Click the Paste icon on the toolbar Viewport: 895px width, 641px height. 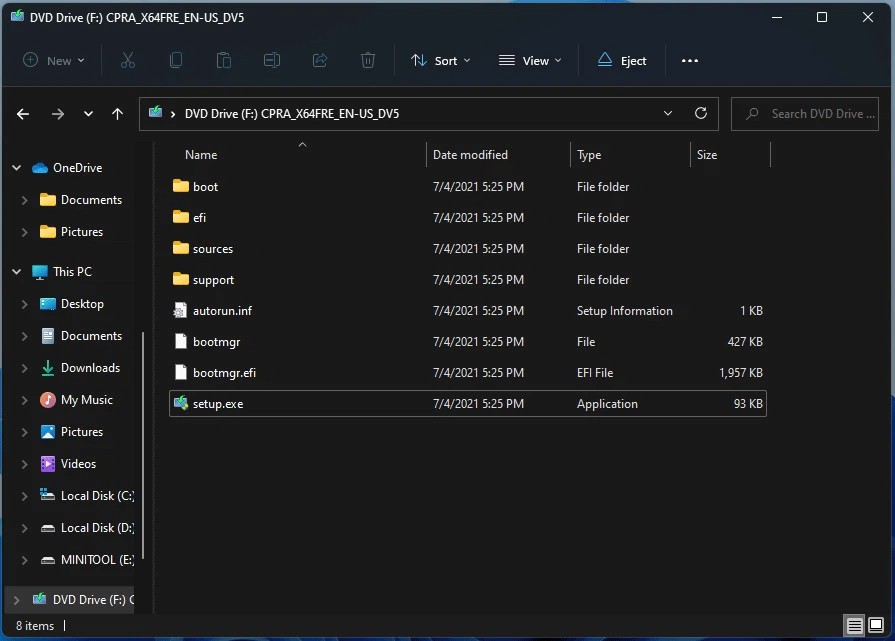click(x=223, y=60)
